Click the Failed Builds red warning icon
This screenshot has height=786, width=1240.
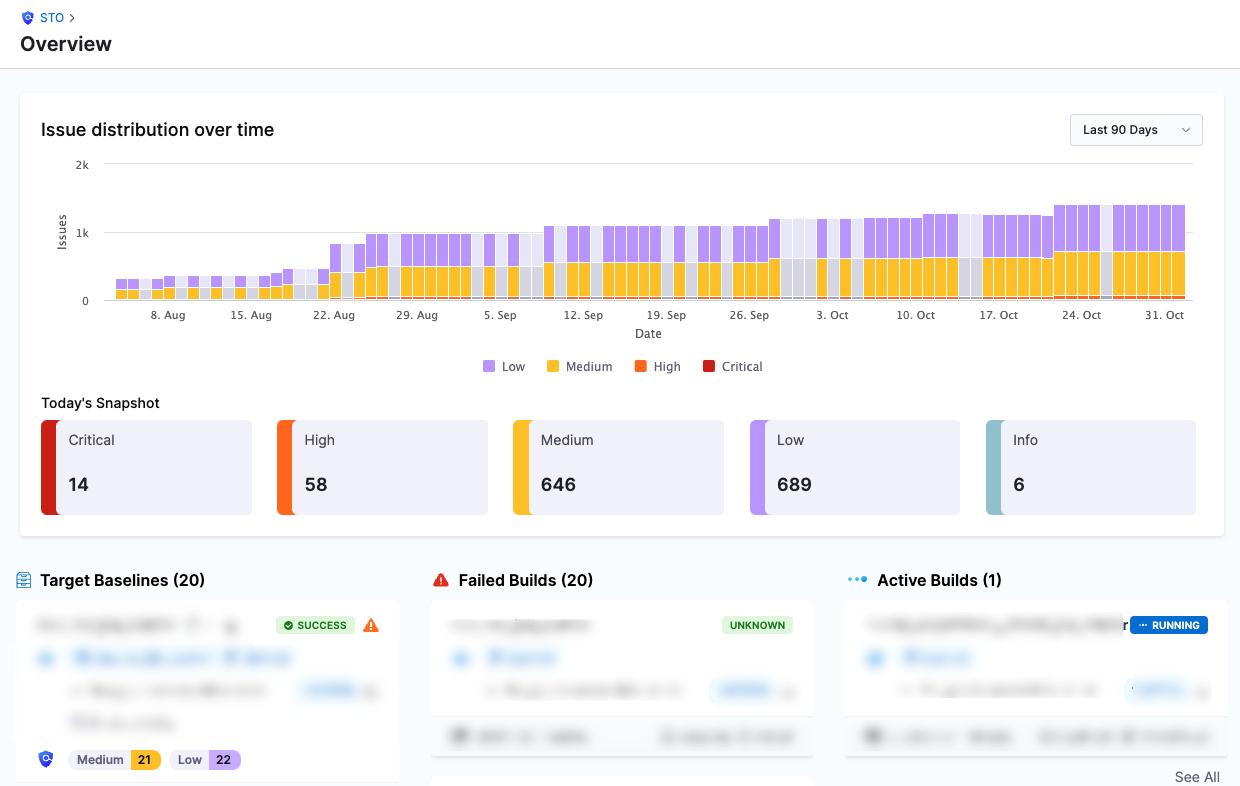coord(441,580)
